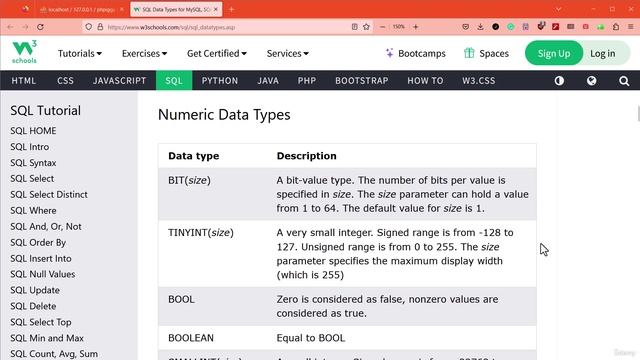Open SQL Delete in the sidebar

(x=33, y=306)
